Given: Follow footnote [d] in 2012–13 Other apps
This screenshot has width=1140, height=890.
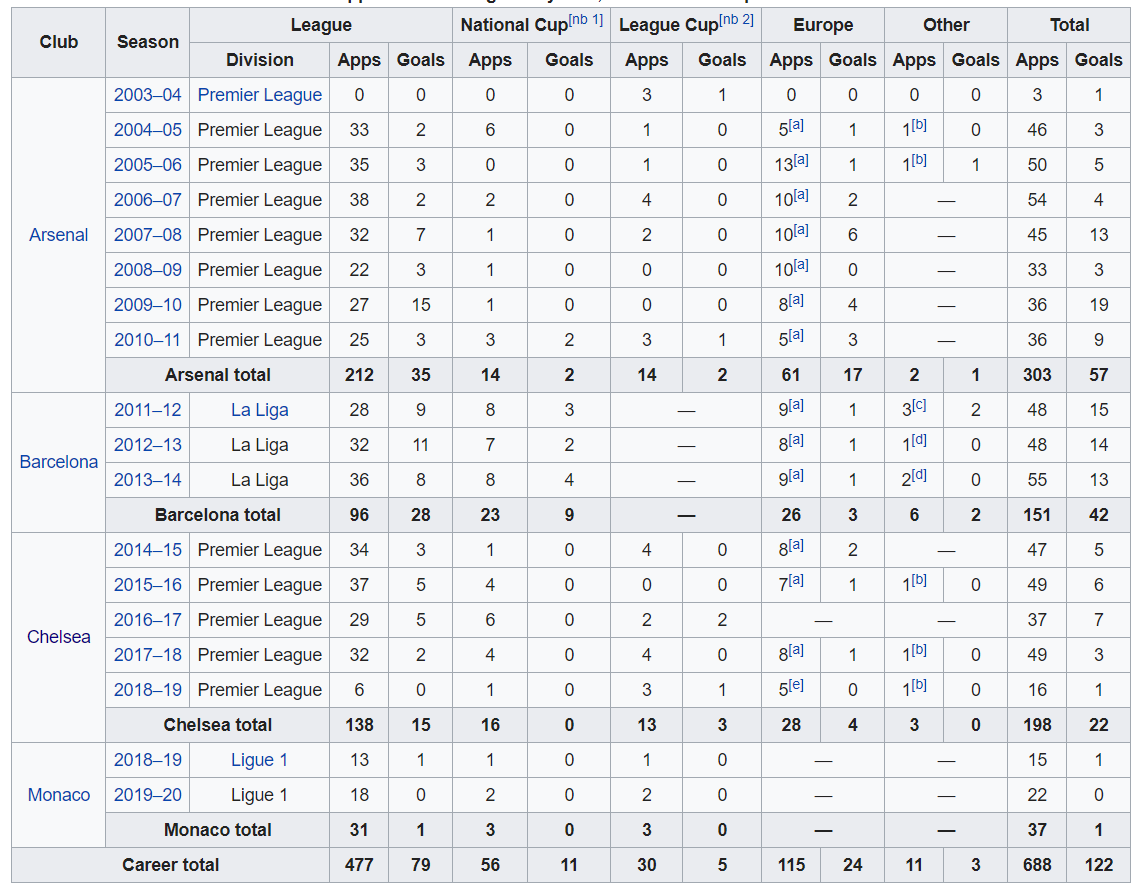Looking at the screenshot, I should [919, 440].
